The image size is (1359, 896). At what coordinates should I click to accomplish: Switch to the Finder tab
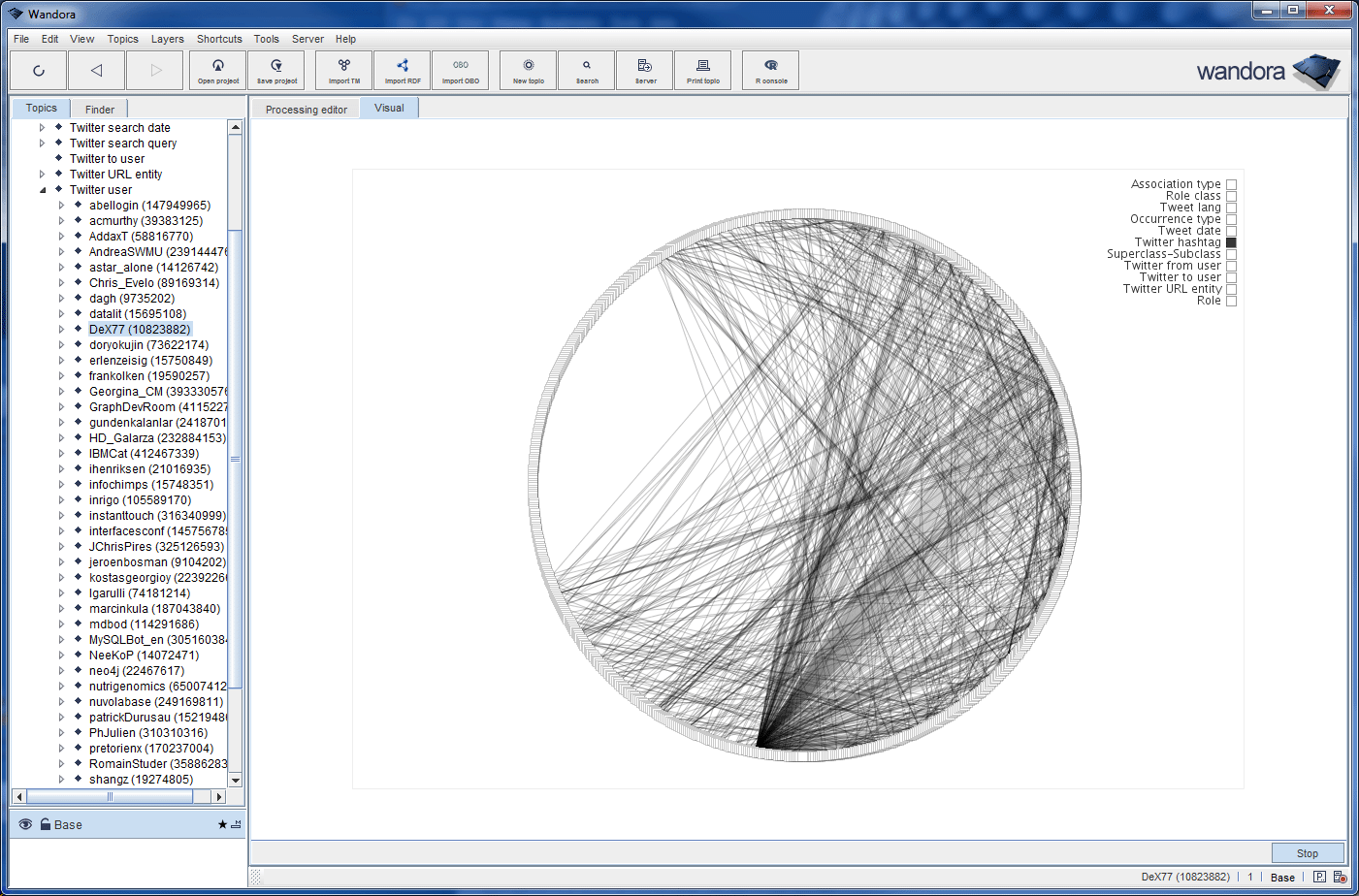[99, 110]
